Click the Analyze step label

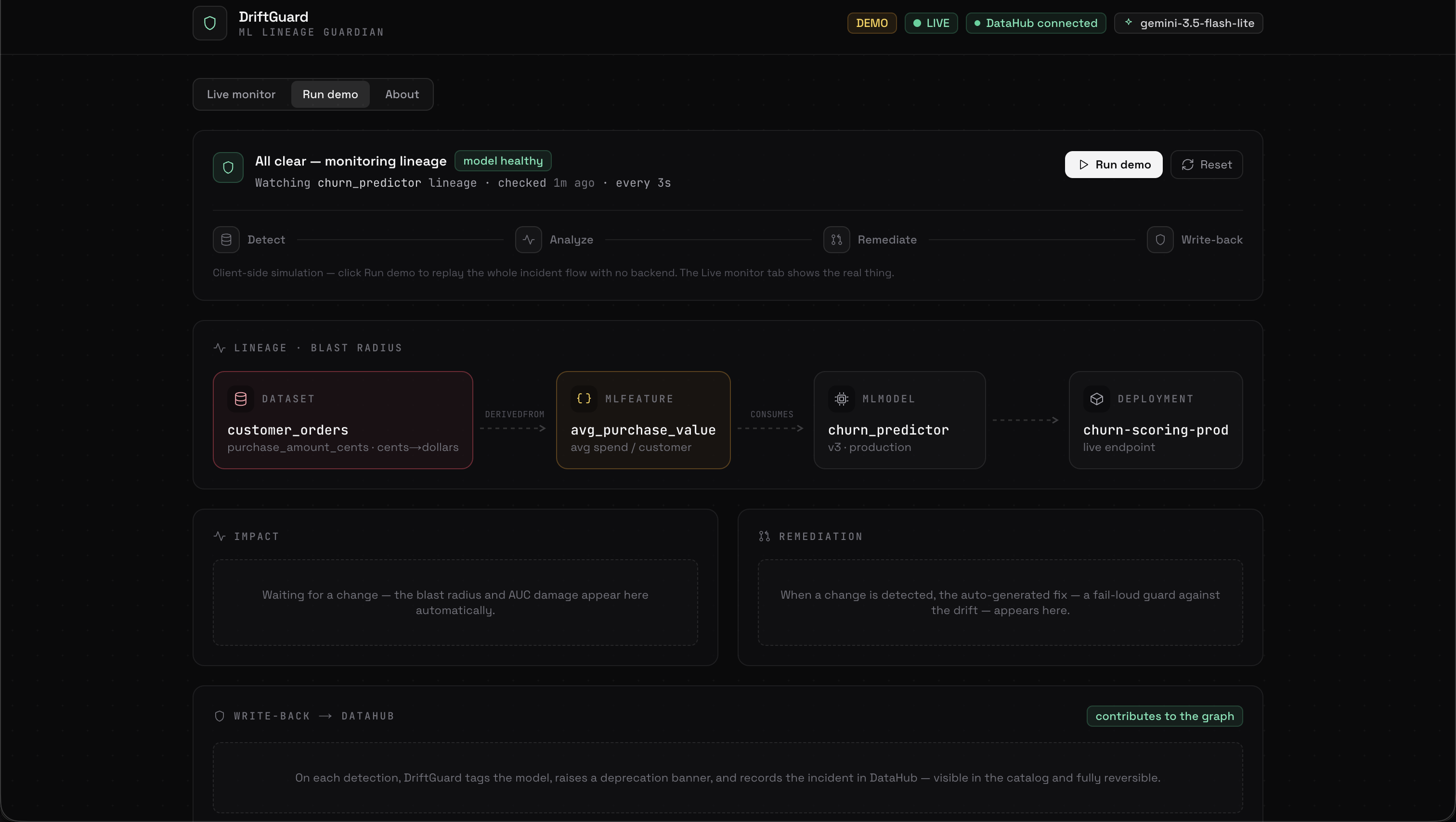tap(572, 240)
